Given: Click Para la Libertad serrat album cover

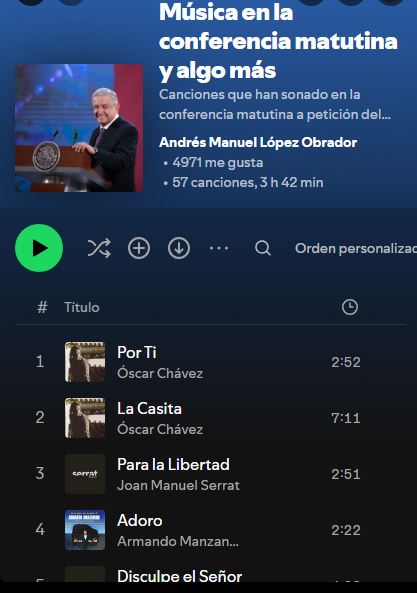Looking at the screenshot, I should tap(85, 474).
